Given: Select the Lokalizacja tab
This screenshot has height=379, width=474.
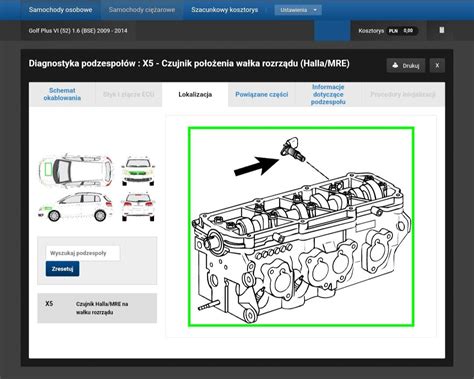Looking at the screenshot, I should [195, 94].
